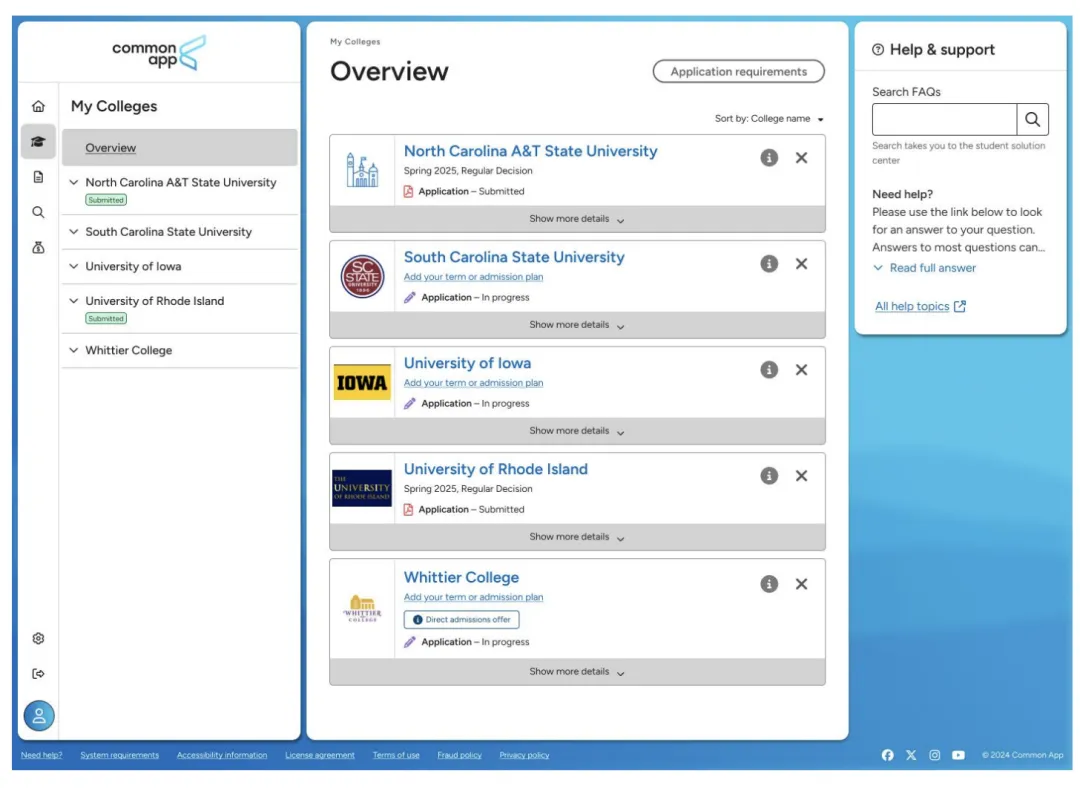Open South Carolina State University title link
This screenshot has height=791, width=1080.
pyautogui.click(x=514, y=257)
